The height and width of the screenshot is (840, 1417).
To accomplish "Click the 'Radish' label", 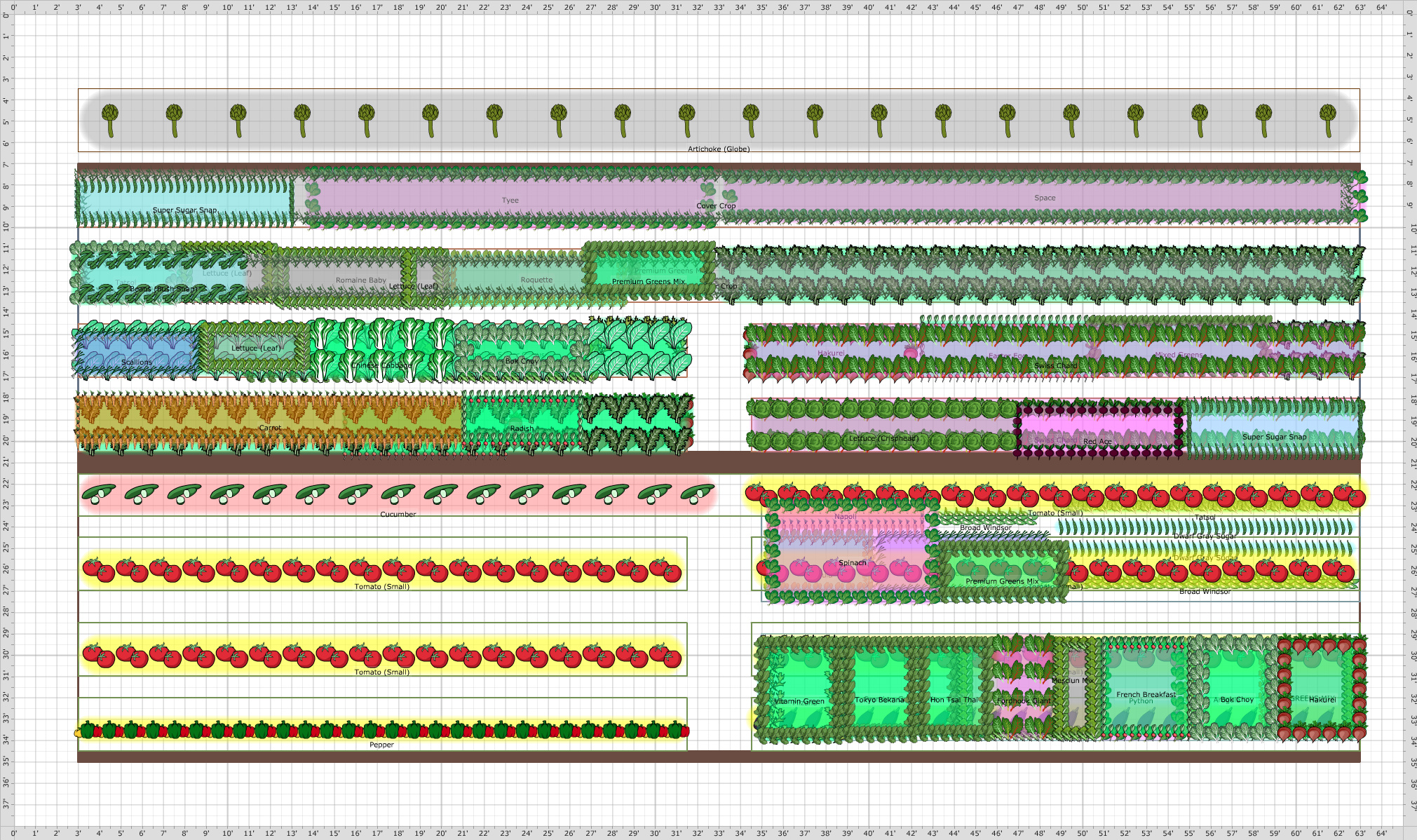I will (522, 428).
